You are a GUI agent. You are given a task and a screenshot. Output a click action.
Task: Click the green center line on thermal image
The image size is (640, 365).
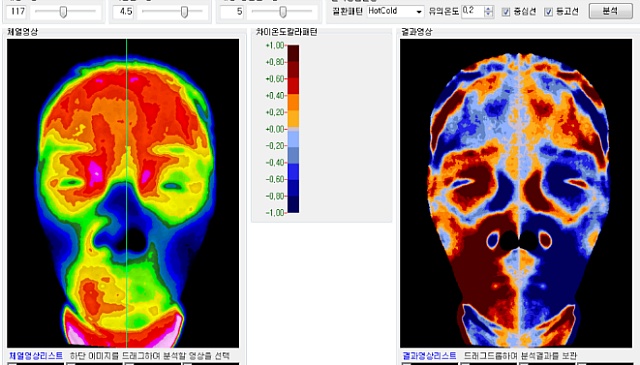(x=127, y=193)
